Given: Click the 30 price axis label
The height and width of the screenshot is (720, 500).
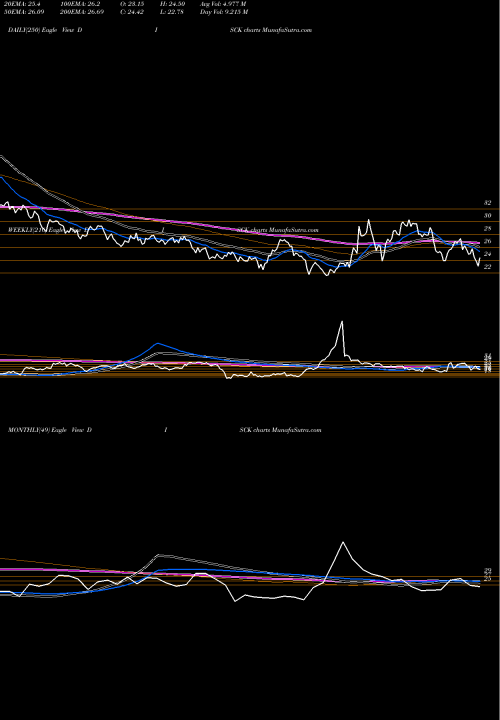Looking at the screenshot, I should pos(488,215).
